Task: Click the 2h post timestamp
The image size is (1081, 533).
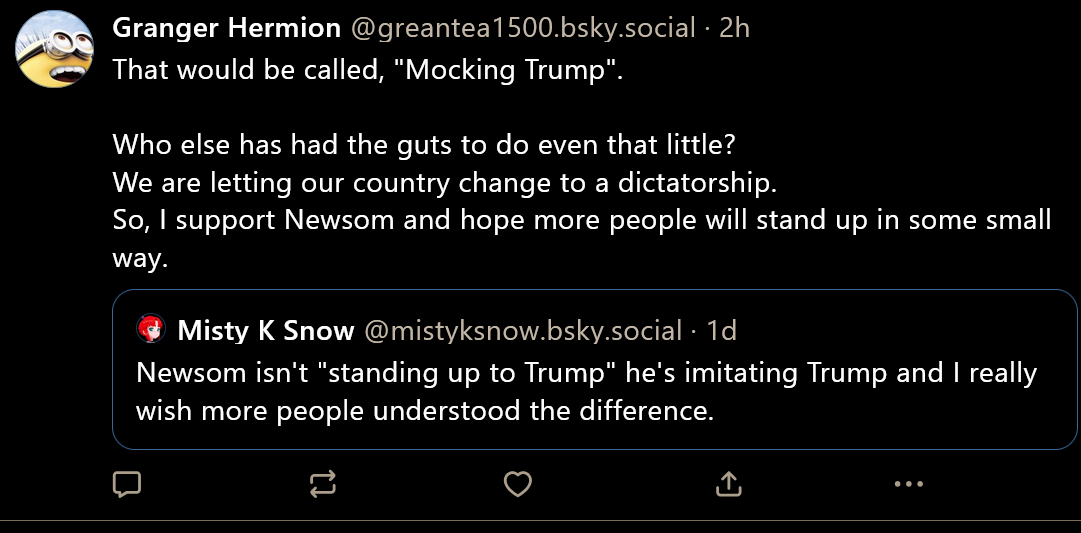Action: tap(734, 28)
